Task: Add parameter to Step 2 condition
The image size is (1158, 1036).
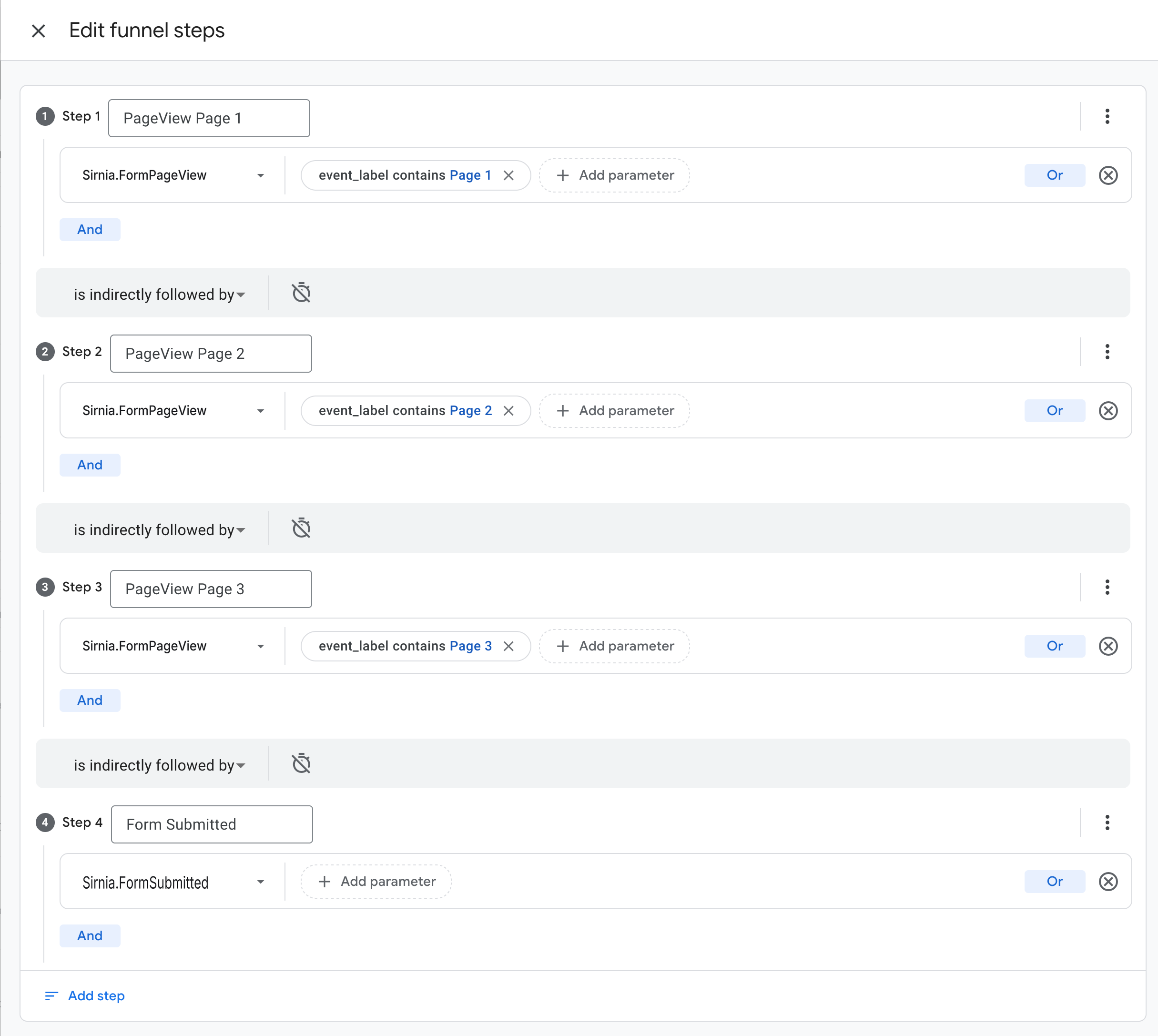Action: [x=614, y=411]
